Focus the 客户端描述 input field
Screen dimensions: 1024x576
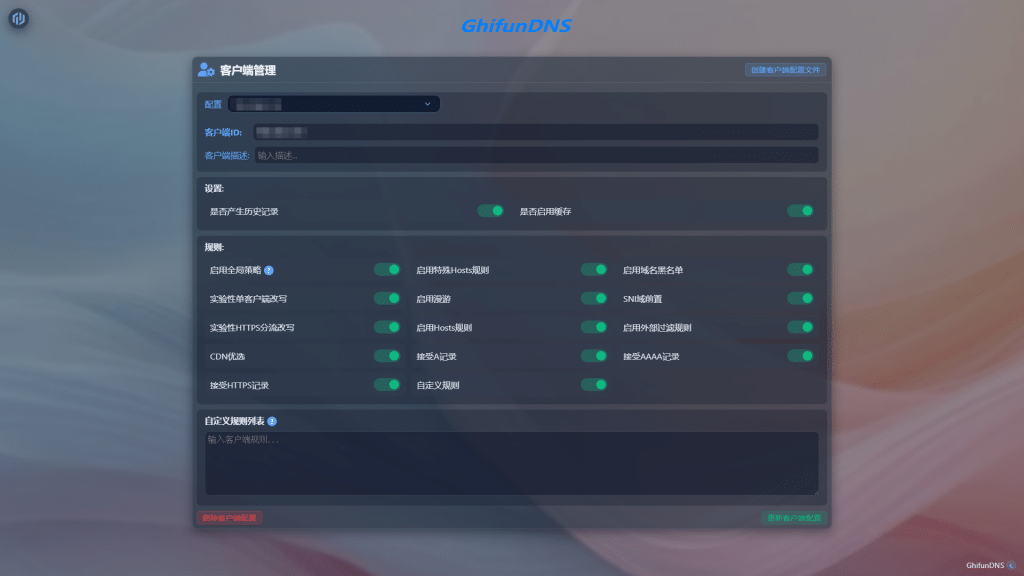[536, 155]
